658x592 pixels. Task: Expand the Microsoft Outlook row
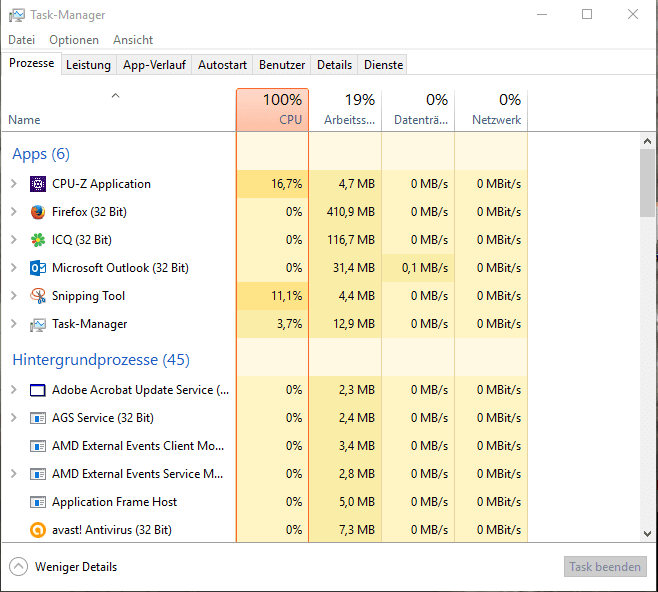tap(14, 268)
